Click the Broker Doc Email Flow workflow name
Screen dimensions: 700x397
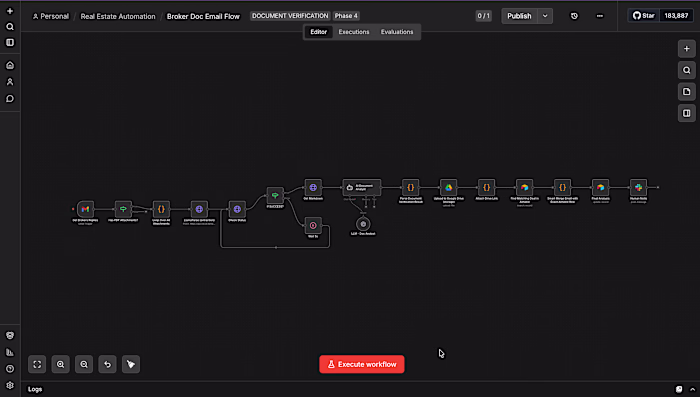click(x=203, y=16)
